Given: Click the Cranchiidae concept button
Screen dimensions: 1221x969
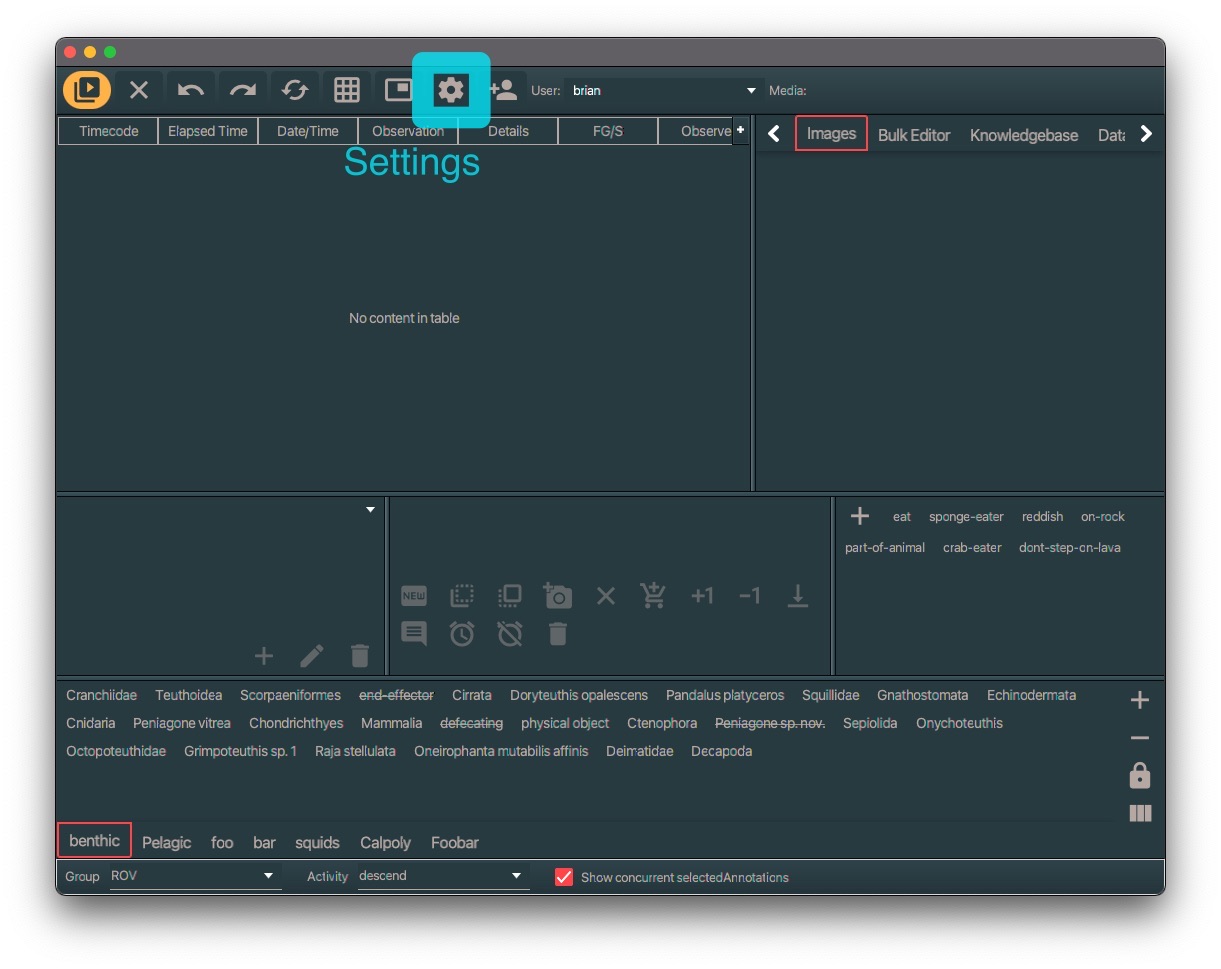Looking at the screenshot, I should (101, 695).
